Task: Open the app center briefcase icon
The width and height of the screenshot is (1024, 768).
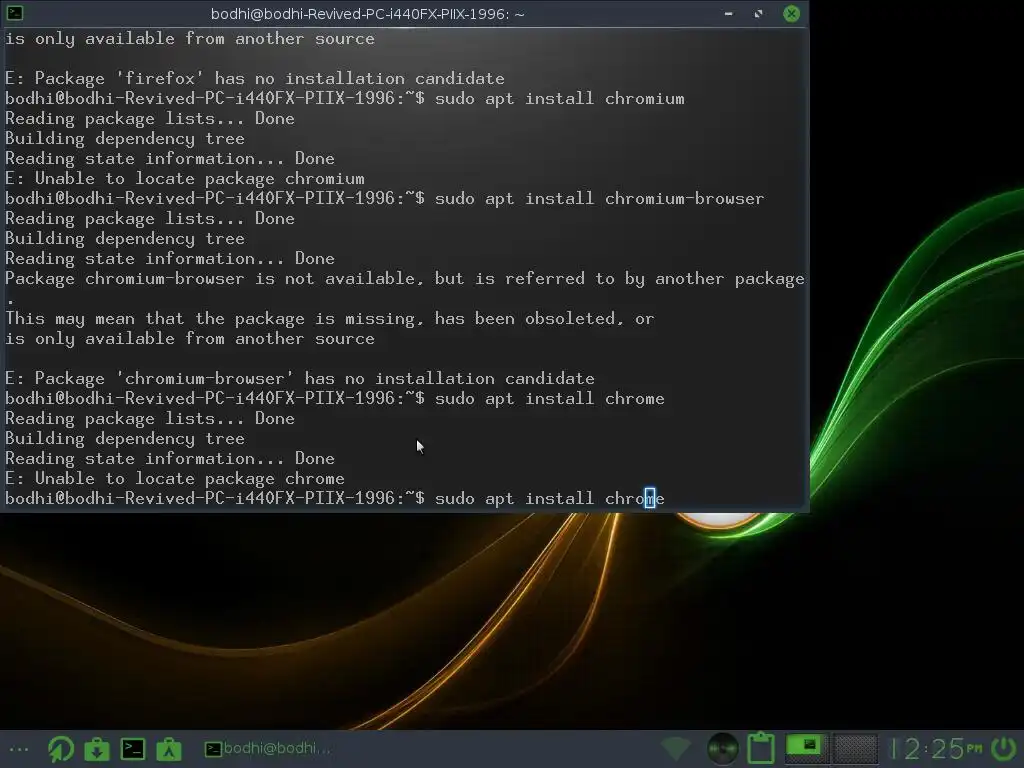Action: (168, 749)
